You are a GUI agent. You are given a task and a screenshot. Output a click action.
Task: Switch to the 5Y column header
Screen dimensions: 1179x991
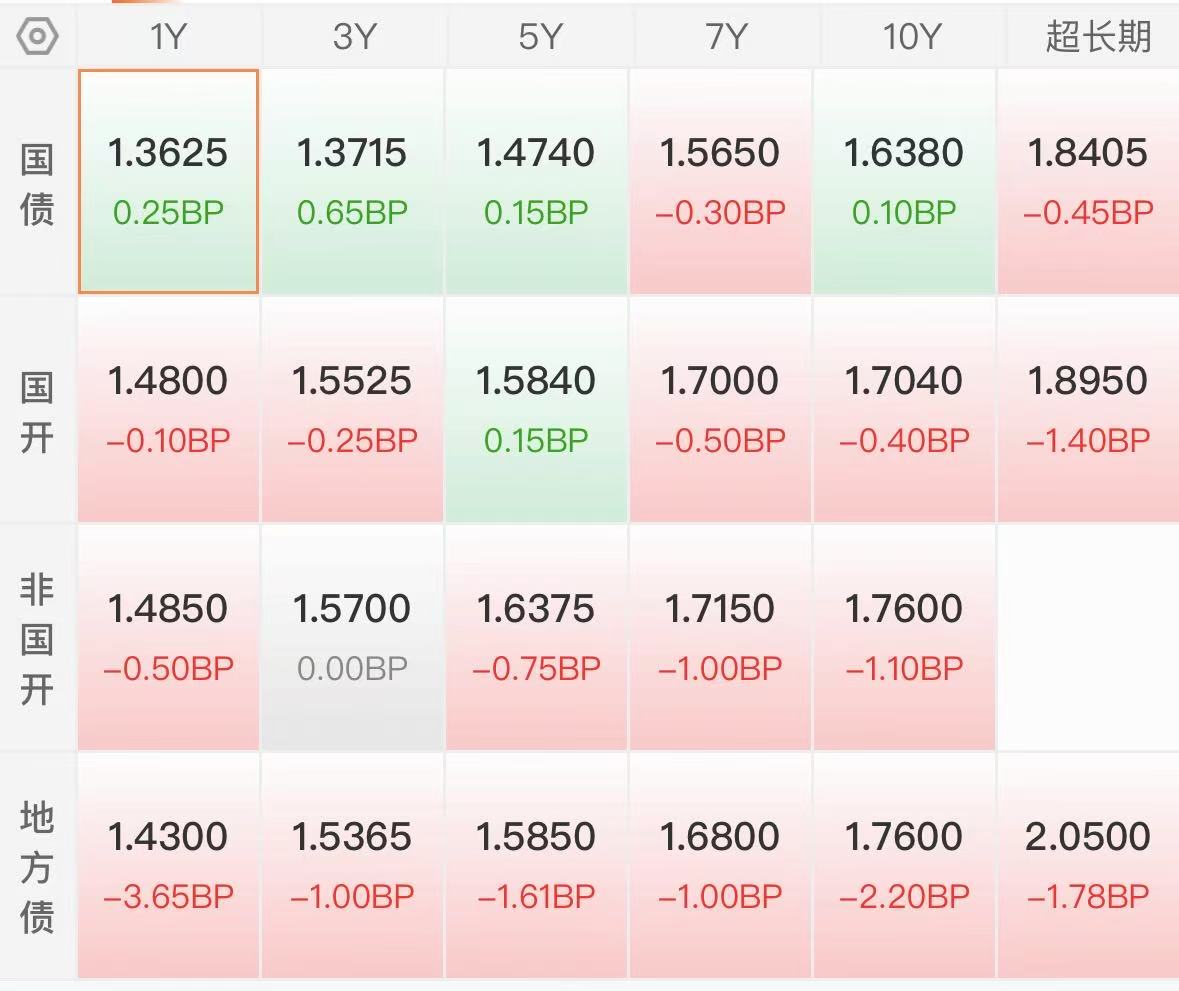(x=537, y=37)
